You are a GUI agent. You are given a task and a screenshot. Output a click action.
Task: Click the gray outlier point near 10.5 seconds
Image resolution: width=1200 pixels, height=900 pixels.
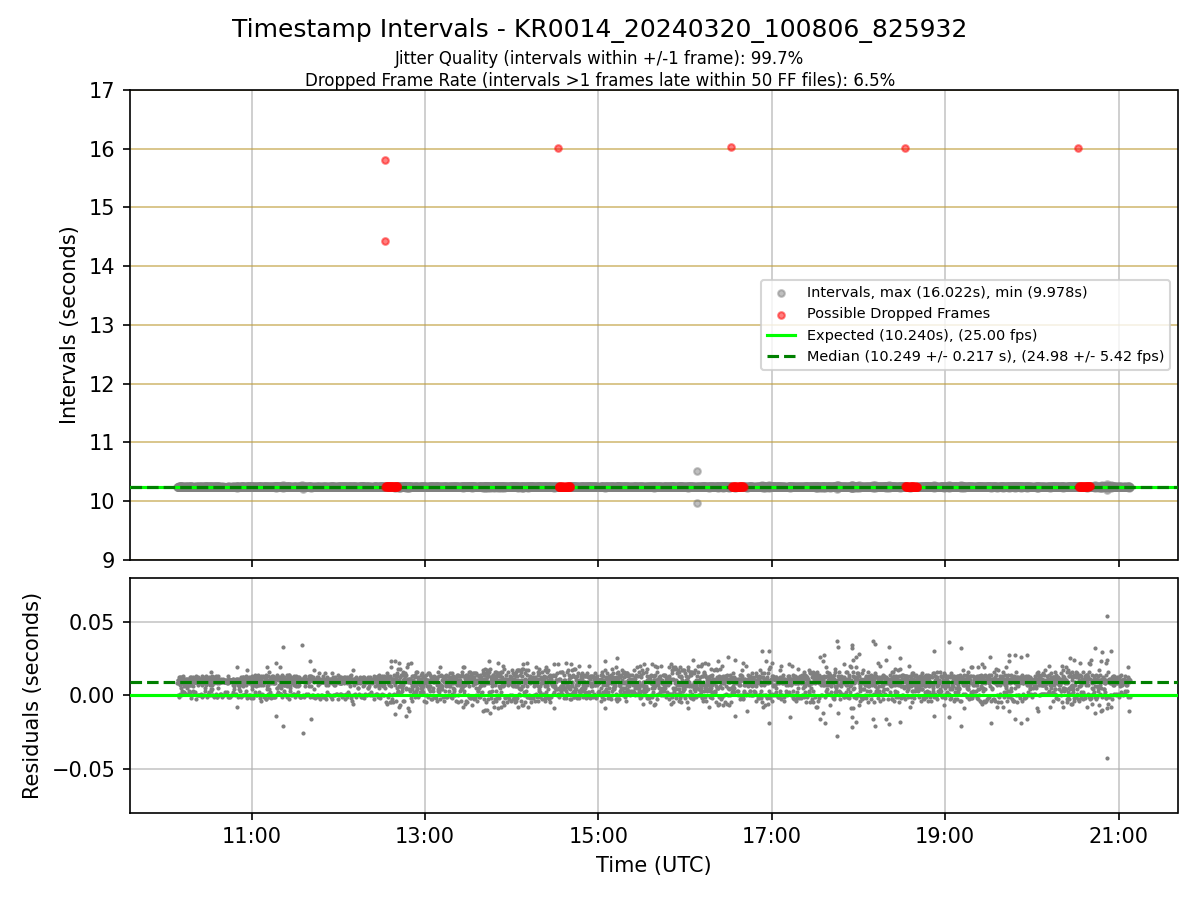coord(697,471)
